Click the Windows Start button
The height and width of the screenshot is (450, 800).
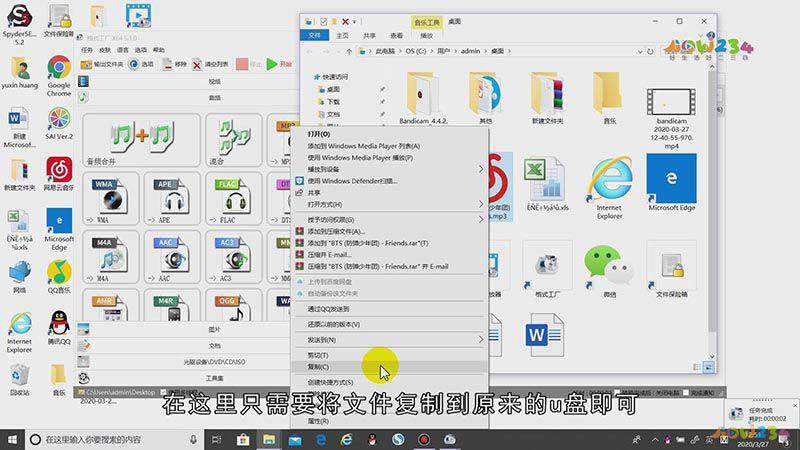click(x=12, y=439)
